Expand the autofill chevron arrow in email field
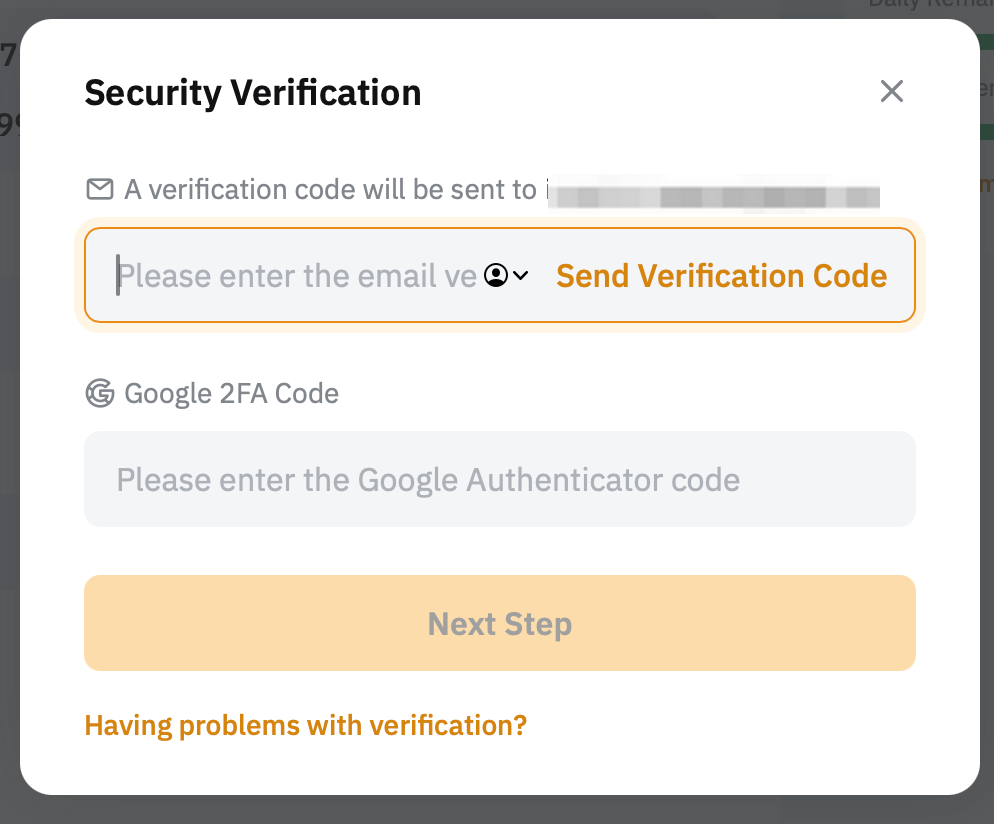The width and height of the screenshot is (994, 824). (521, 275)
